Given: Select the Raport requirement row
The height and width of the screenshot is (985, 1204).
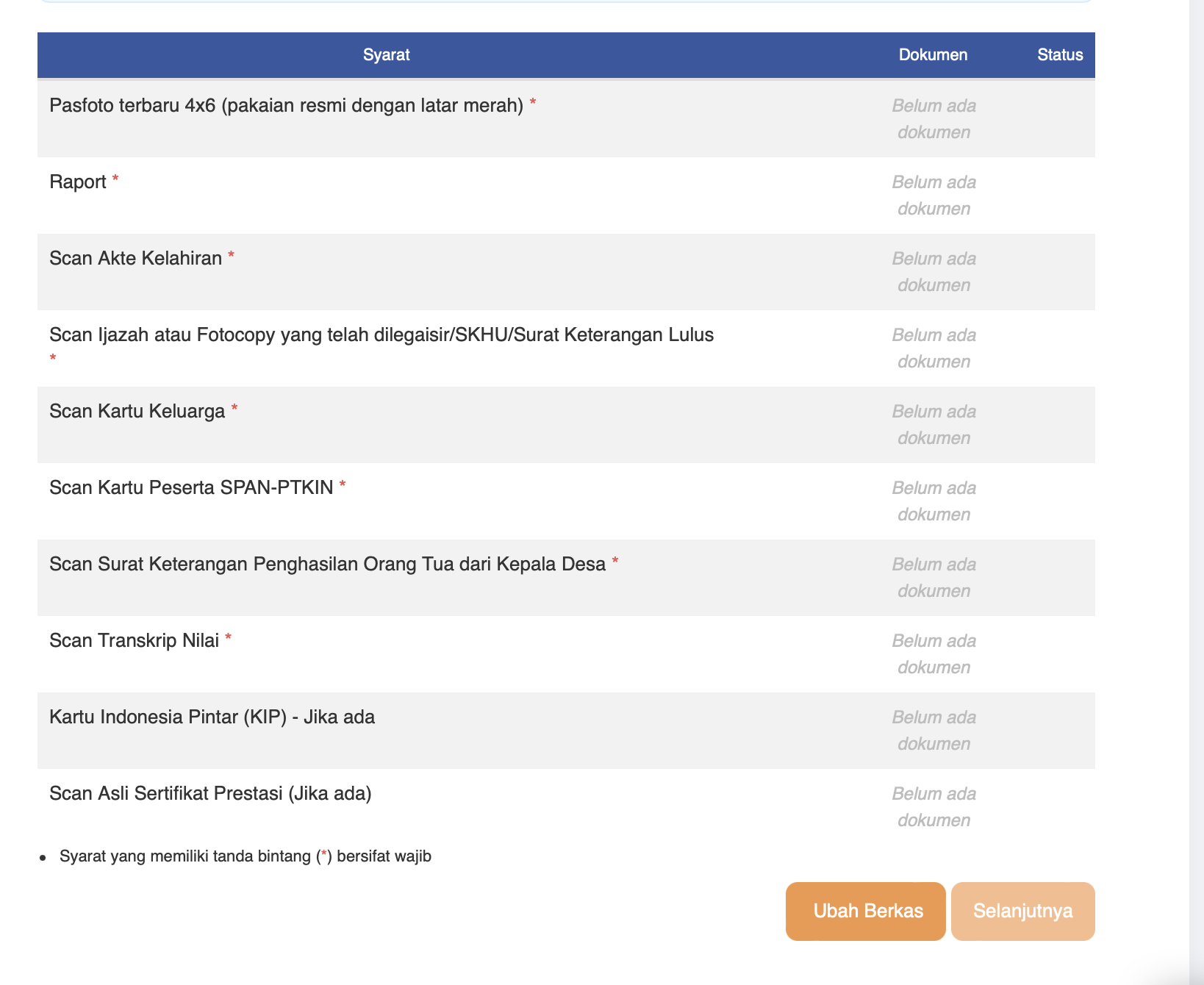Looking at the screenshot, I should tap(81, 181).
